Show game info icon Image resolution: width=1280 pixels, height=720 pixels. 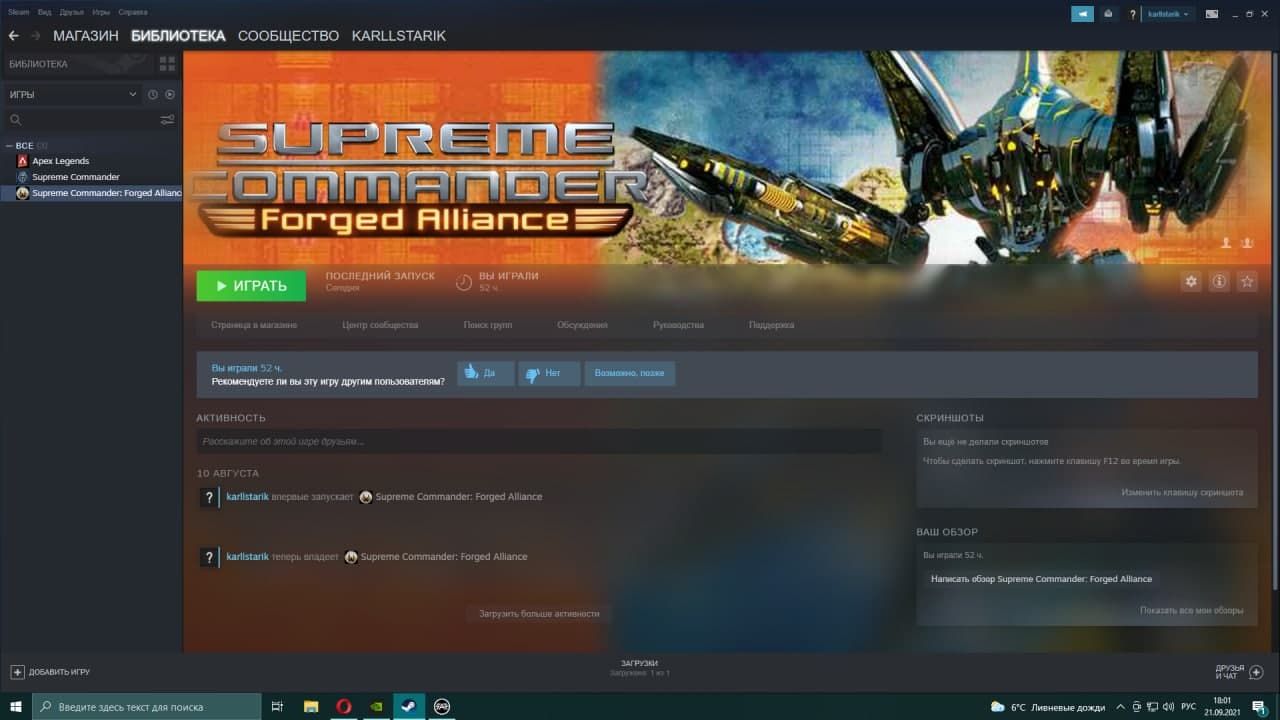(1219, 282)
